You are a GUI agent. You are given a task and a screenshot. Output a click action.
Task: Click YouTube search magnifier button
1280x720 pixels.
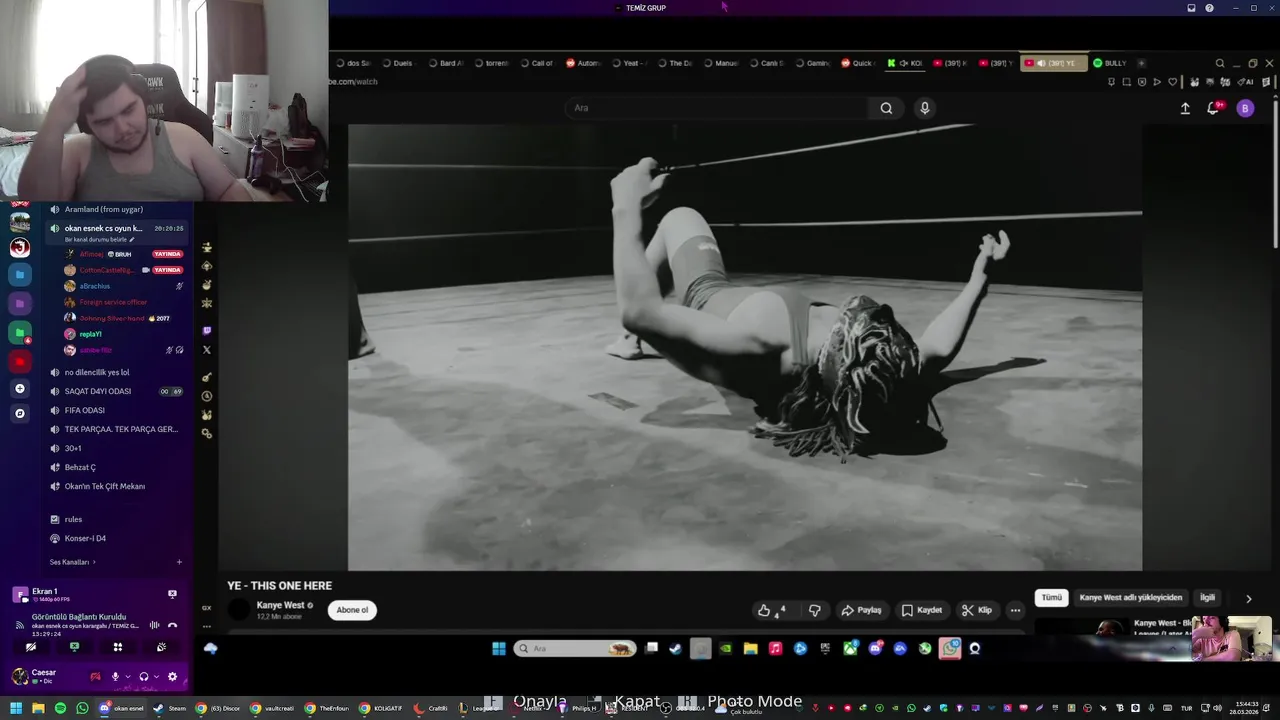(x=886, y=108)
